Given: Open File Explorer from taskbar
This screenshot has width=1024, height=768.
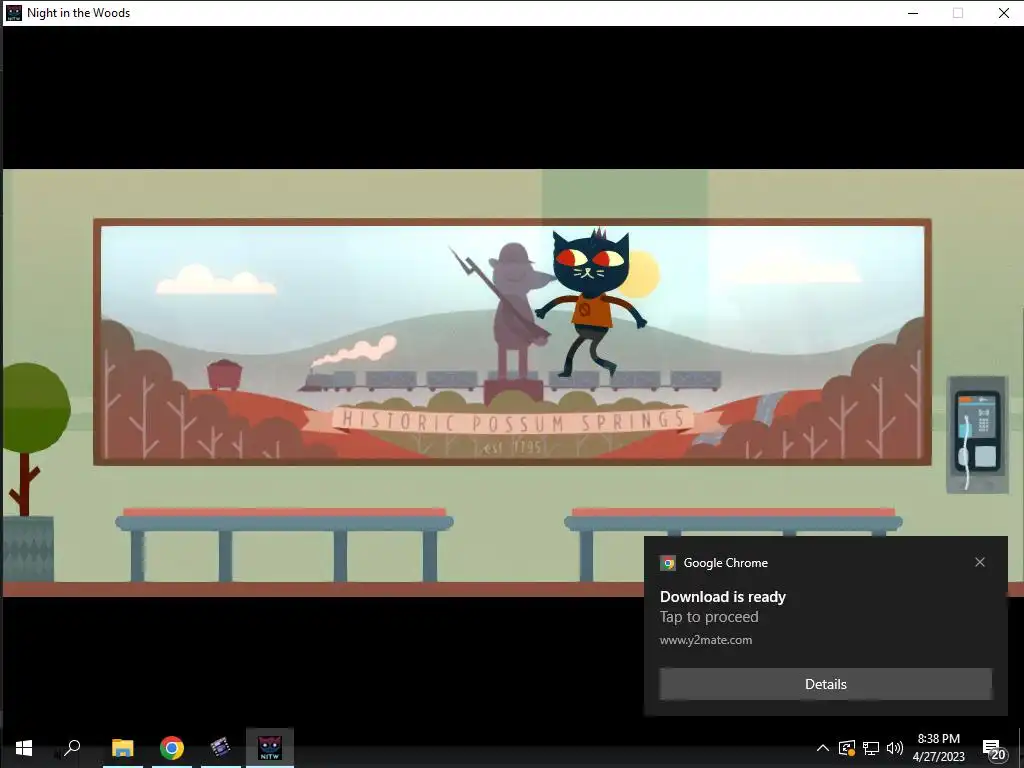Looking at the screenshot, I should tap(123, 748).
